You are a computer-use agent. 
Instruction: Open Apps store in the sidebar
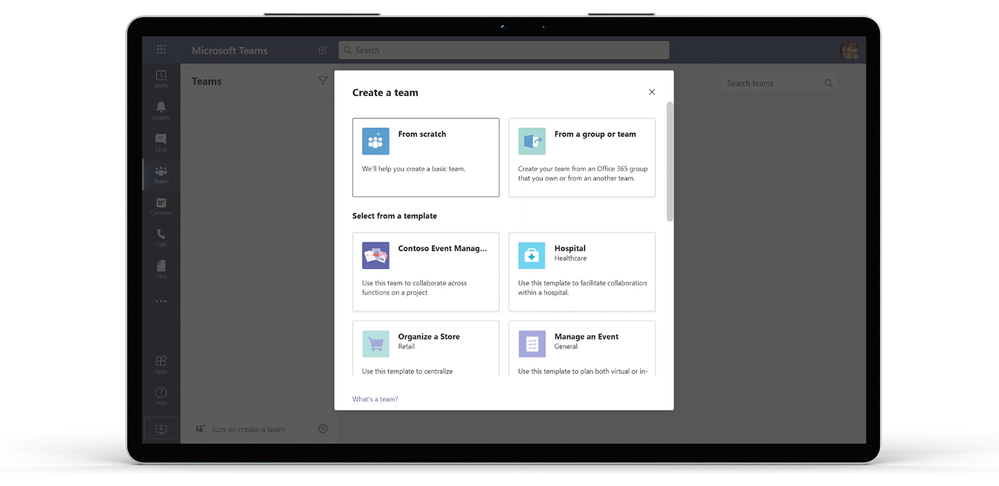tap(161, 364)
